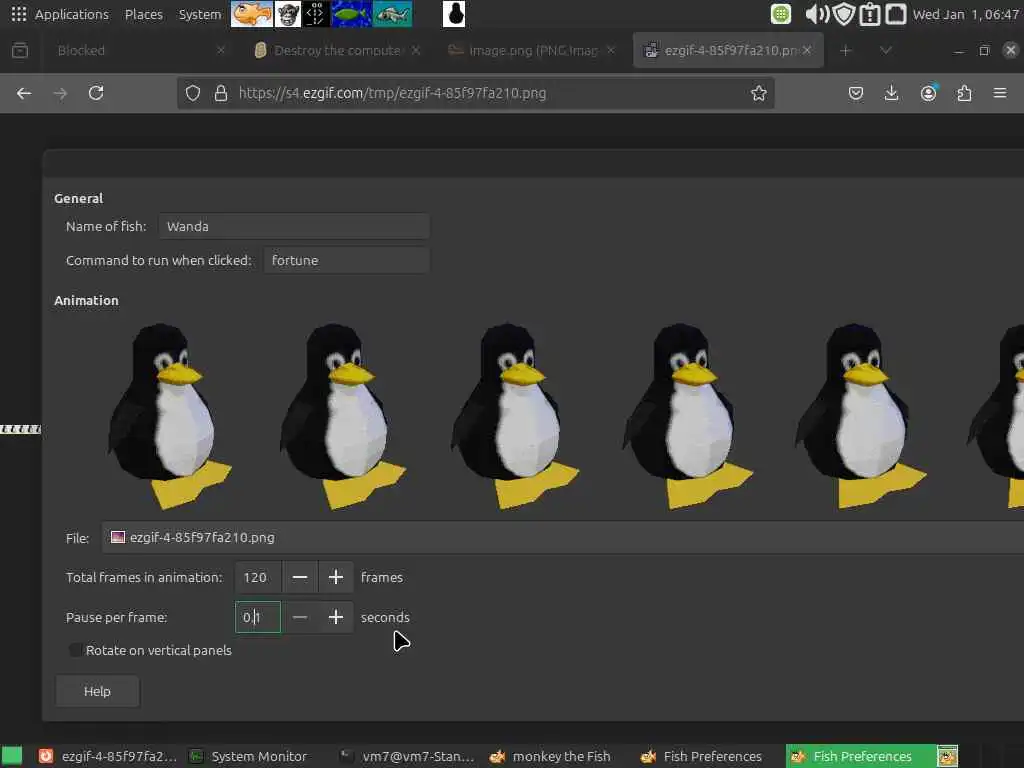Decrease total frames with minus button
Viewport: 1024px width, 768px height.
pyautogui.click(x=300, y=577)
